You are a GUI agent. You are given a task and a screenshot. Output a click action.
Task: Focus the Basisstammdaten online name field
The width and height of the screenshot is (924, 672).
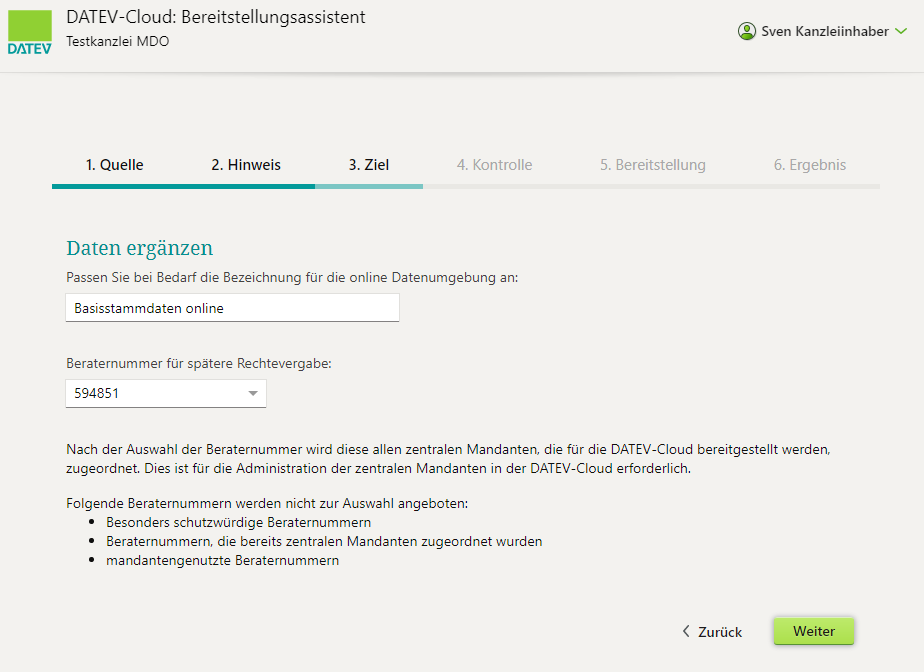[232, 308]
